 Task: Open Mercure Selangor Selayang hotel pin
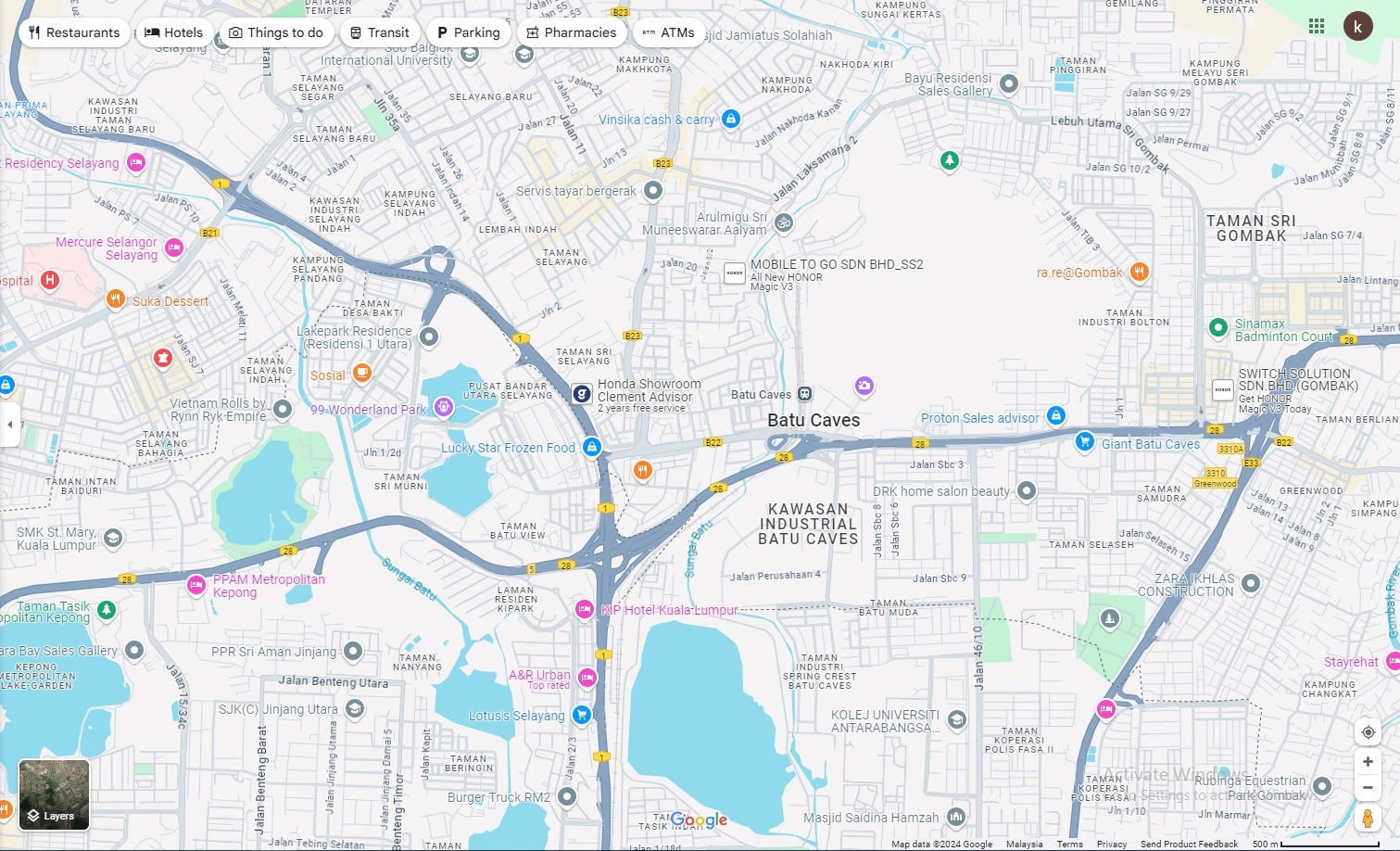pos(173,248)
